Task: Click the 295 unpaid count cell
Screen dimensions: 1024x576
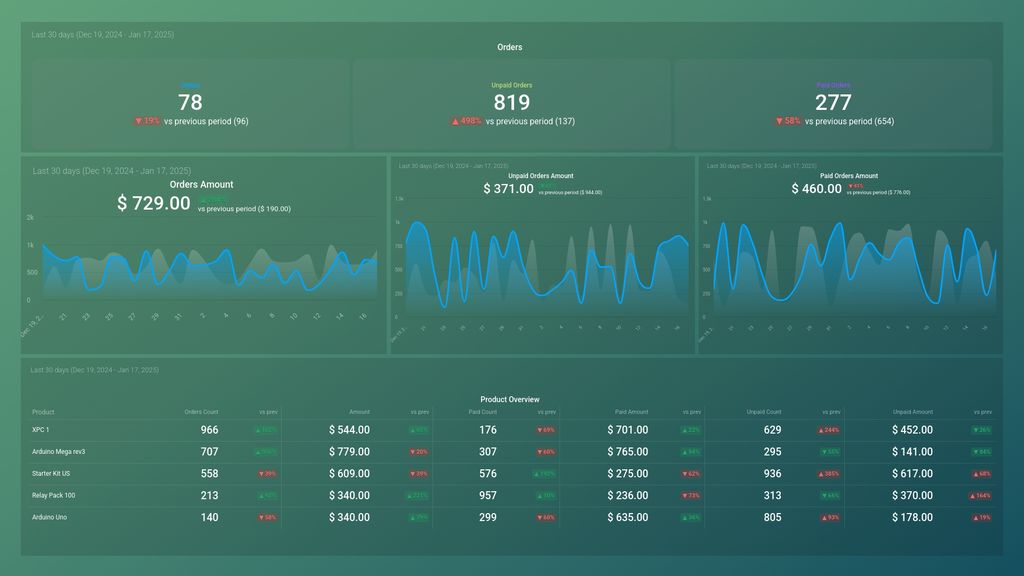Action: [x=773, y=452]
